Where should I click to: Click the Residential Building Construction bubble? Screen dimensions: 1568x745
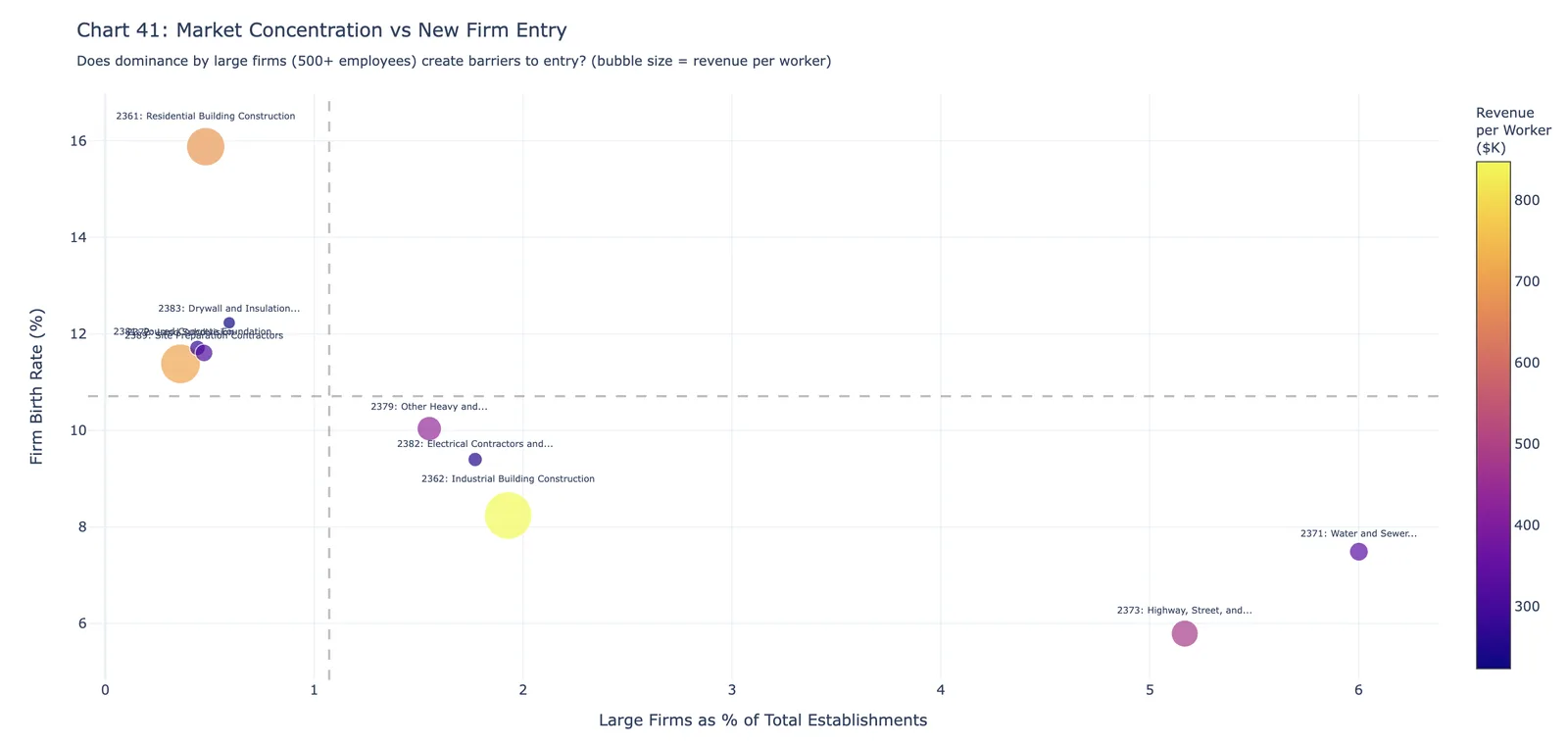click(206, 147)
